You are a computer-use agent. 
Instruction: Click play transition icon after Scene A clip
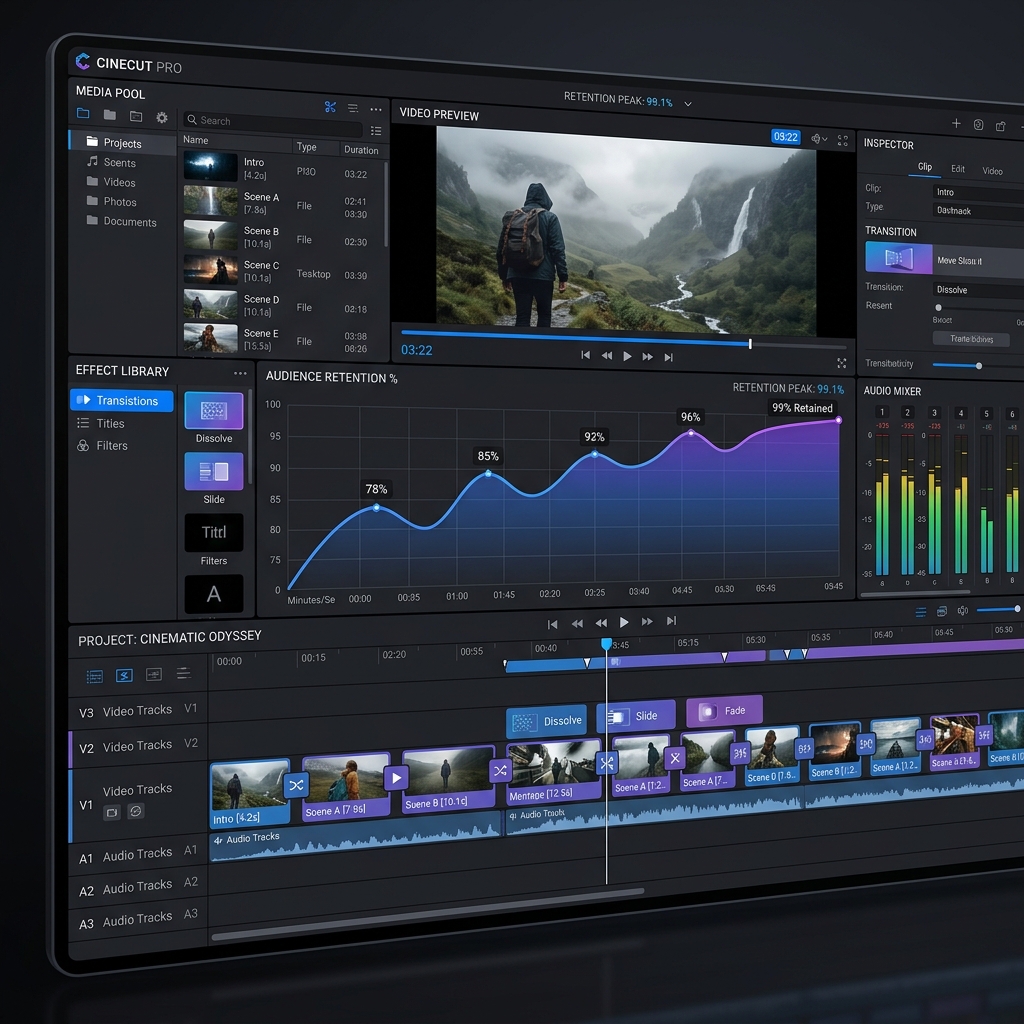396,778
